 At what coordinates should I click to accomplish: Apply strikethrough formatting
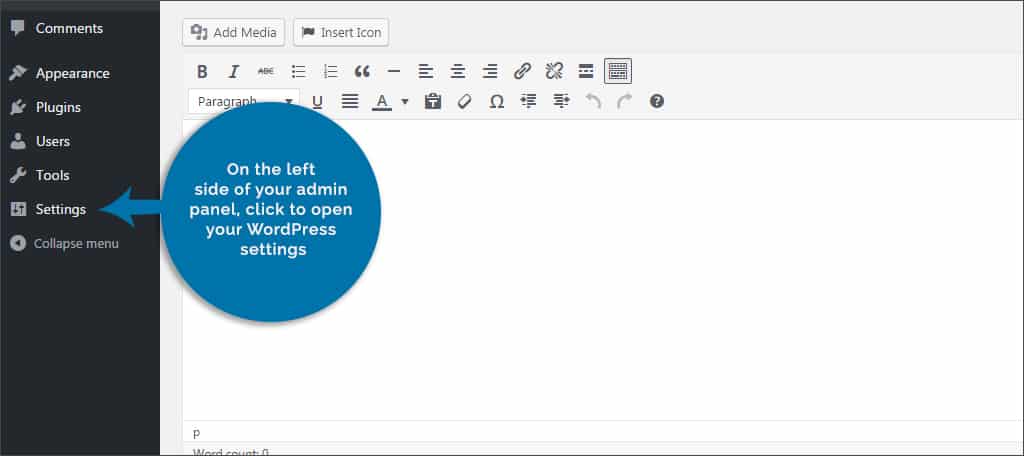(266, 71)
